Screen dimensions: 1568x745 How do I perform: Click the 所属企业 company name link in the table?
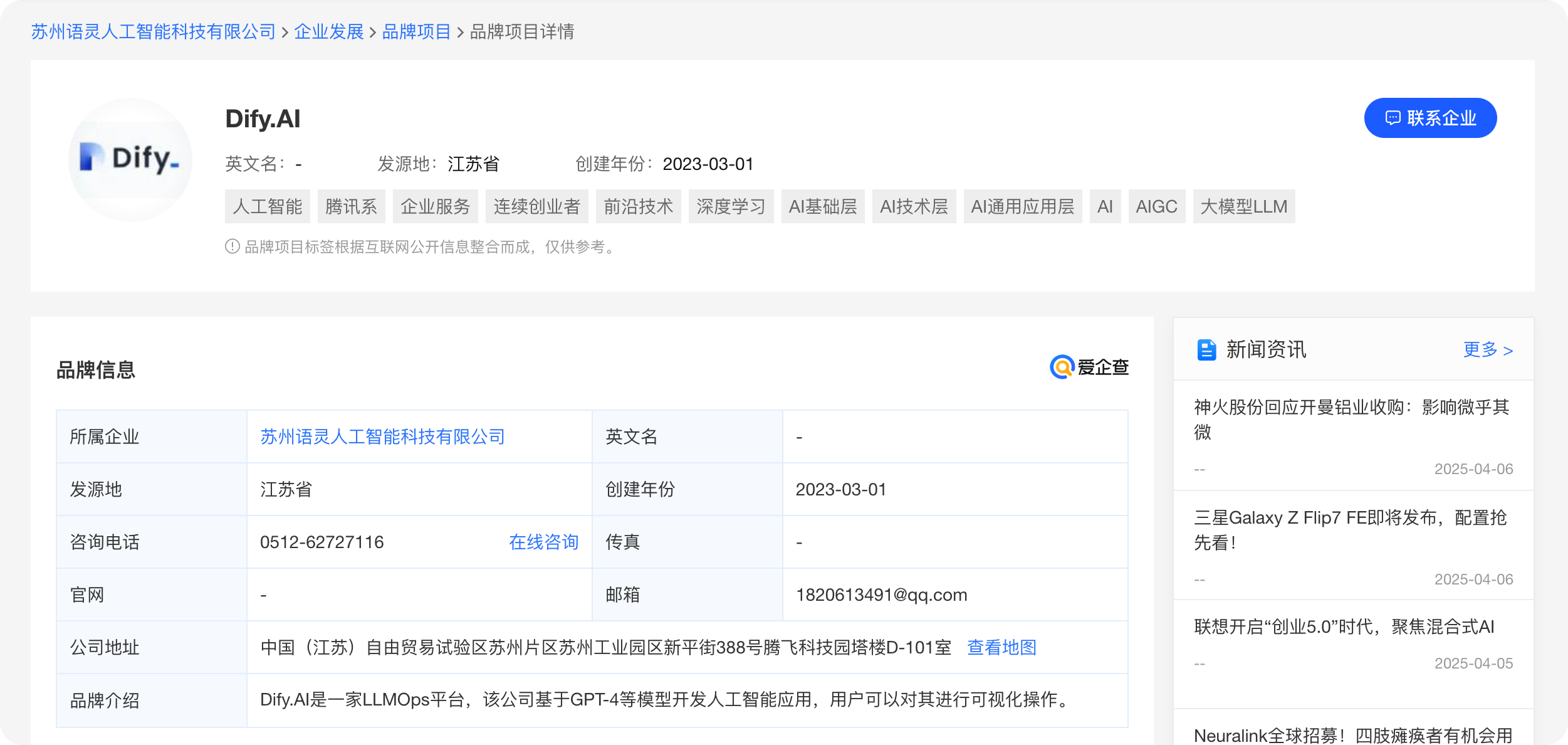click(384, 436)
